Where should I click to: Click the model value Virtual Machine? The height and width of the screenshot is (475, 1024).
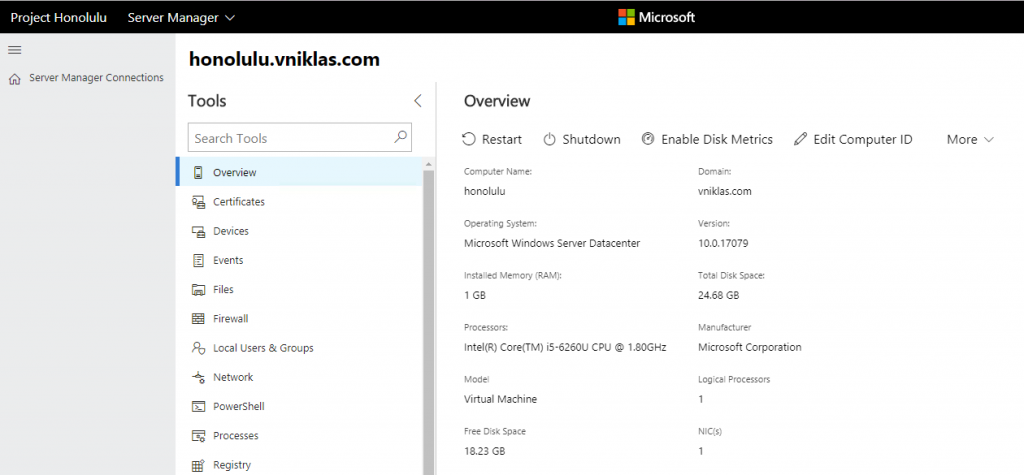[500, 399]
